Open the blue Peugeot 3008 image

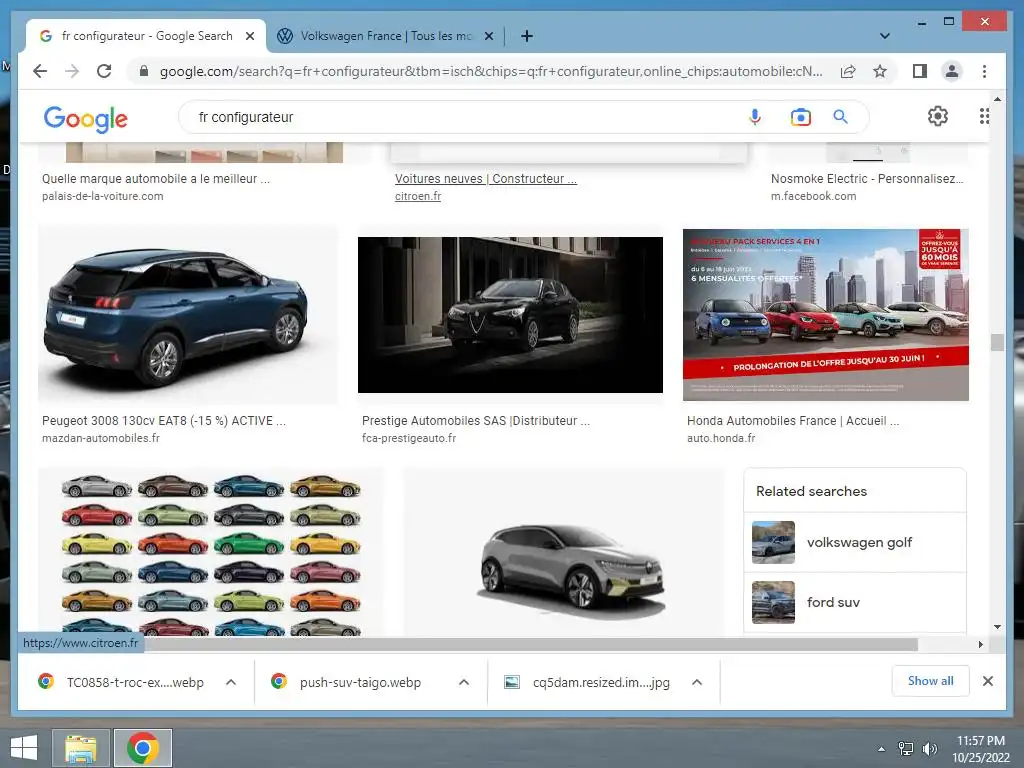point(188,315)
